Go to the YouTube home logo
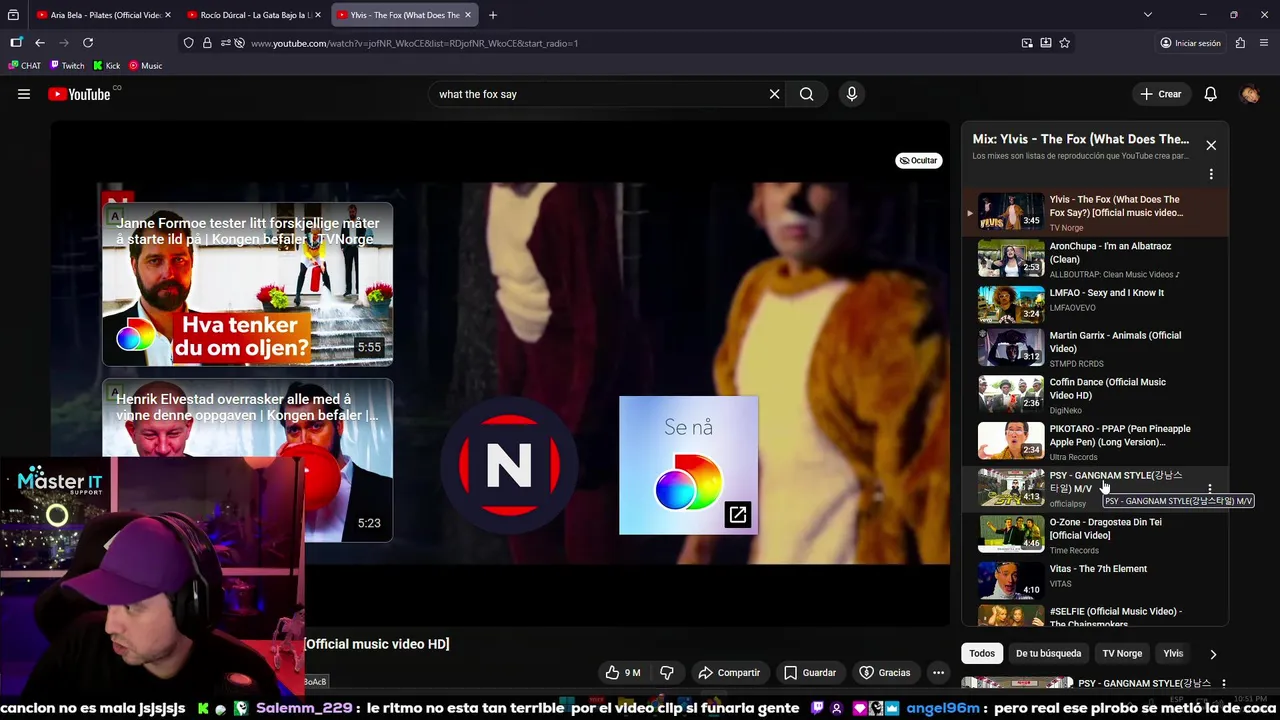This screenshot has width=1280, height=720. click(x=79, y=94)
